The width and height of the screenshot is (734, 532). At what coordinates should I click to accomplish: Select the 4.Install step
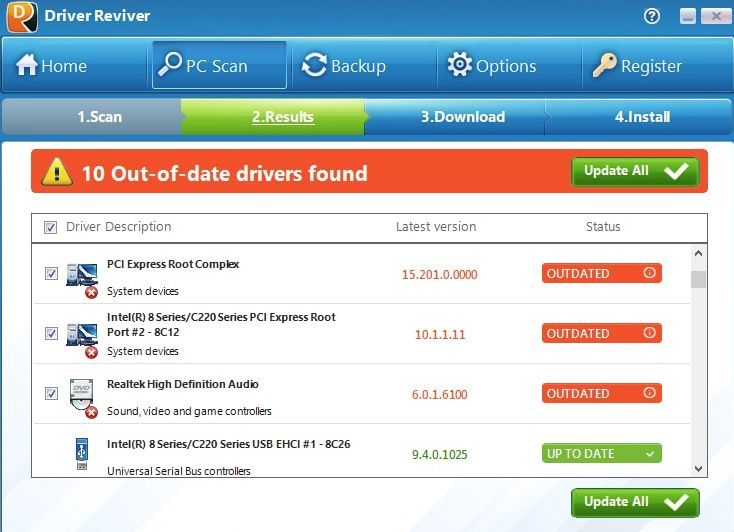point(639,117)
